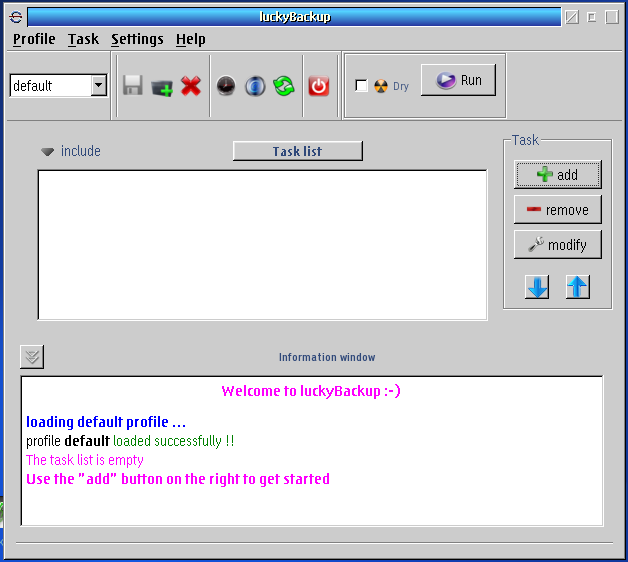This screenshot has height=562, width=628.
Task: Click inside the empty task list area
Action: 262,245
